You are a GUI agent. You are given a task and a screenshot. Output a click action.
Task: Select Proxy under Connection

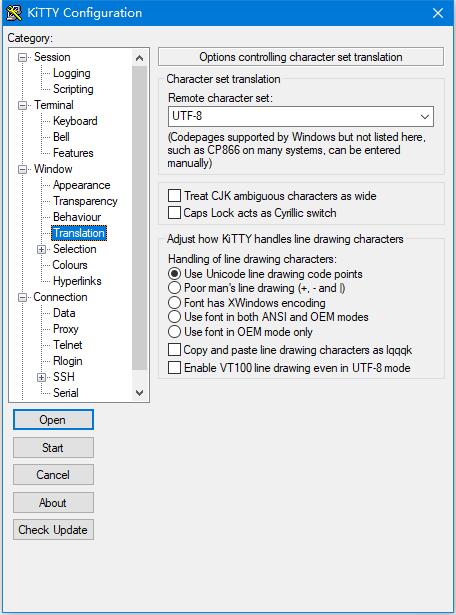point(66,329)
